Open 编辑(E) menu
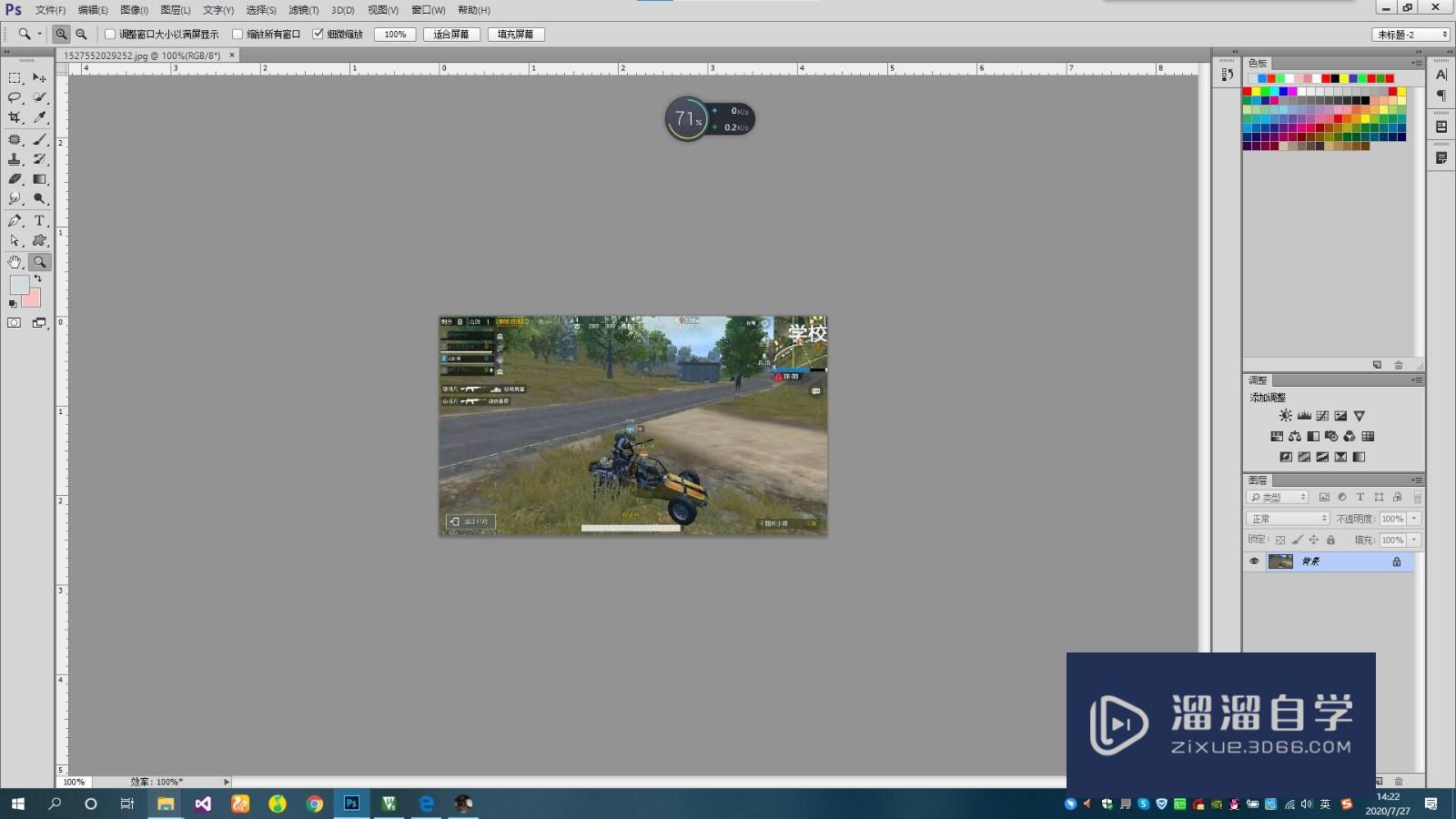The height and width of the screenshot is (819, 1456). (93, 10)
